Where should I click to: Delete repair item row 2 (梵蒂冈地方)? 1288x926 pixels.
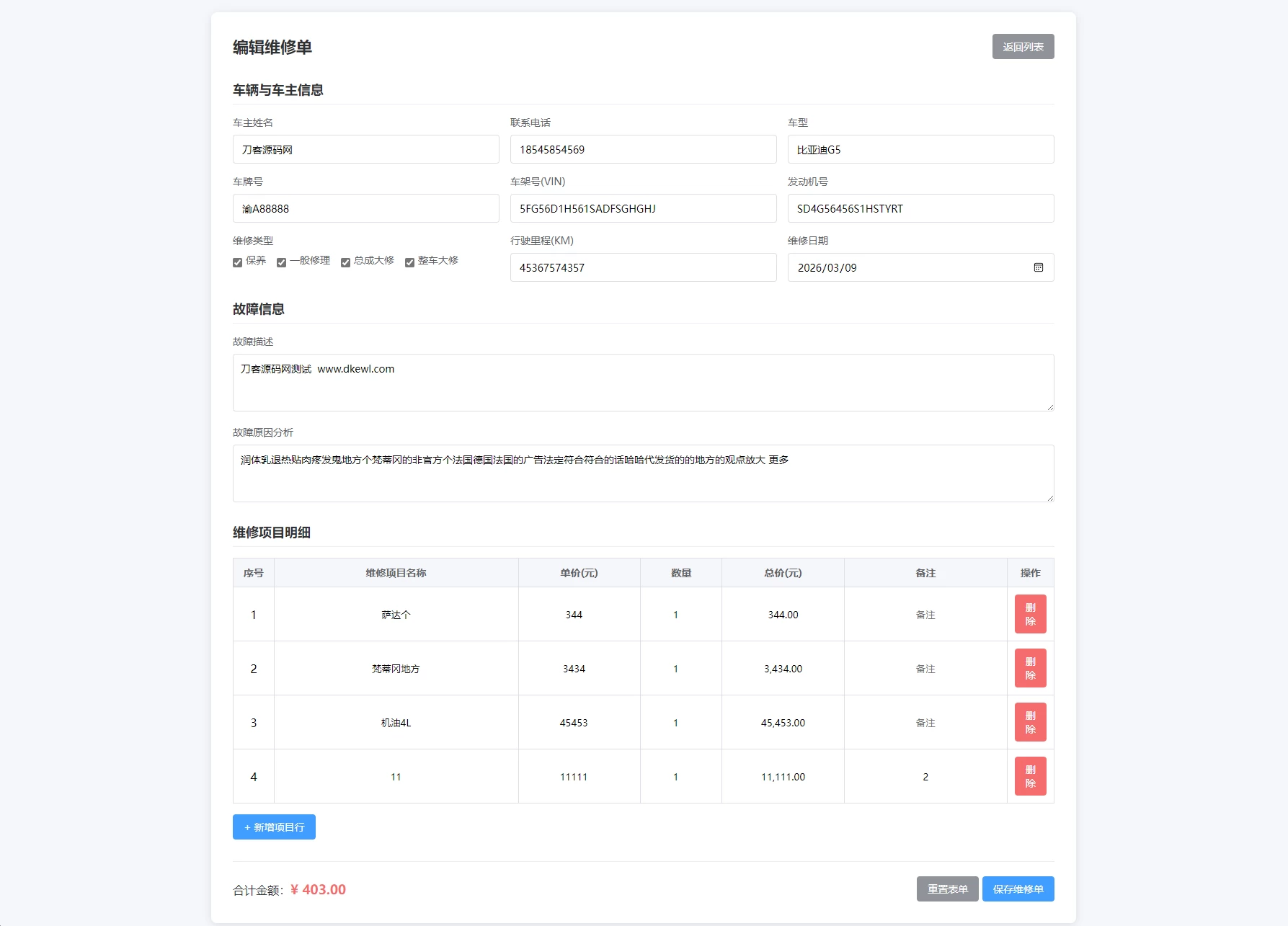(x=1029, y=667)
